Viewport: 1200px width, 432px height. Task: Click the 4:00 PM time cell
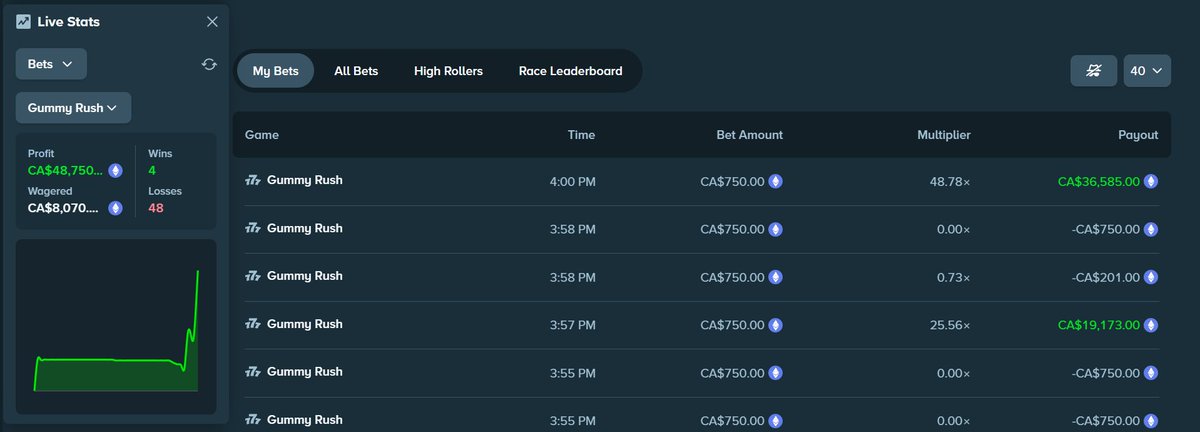click(x=572, y=182)
